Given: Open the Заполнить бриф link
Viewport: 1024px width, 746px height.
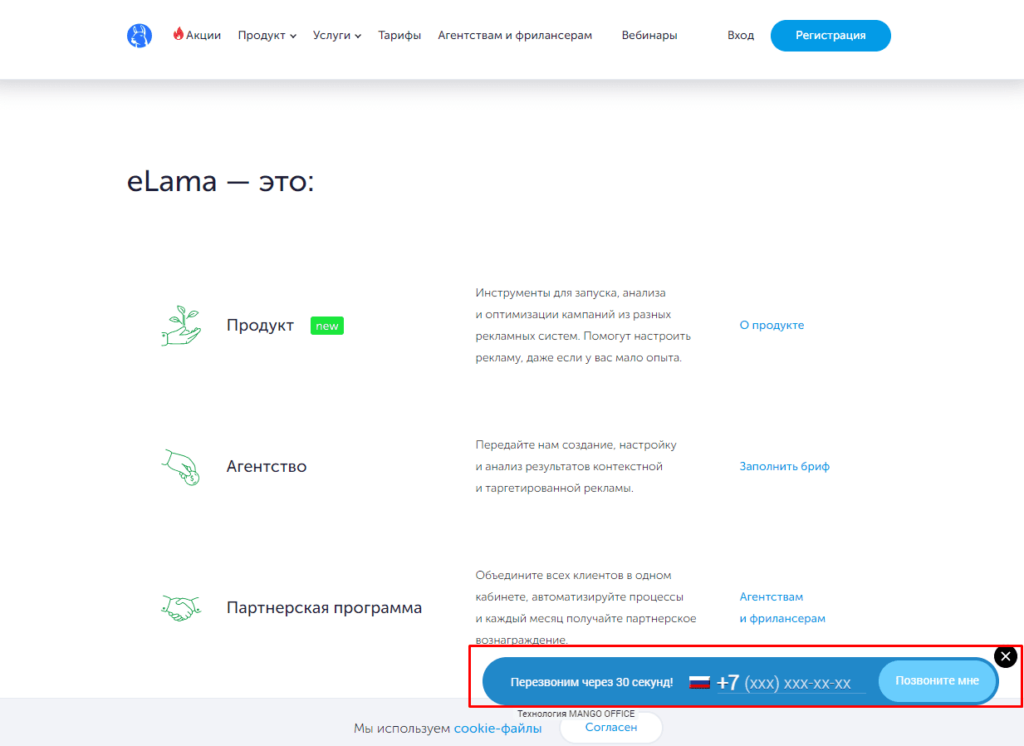Looking at the screenshot, I should (x=784, y=466).
